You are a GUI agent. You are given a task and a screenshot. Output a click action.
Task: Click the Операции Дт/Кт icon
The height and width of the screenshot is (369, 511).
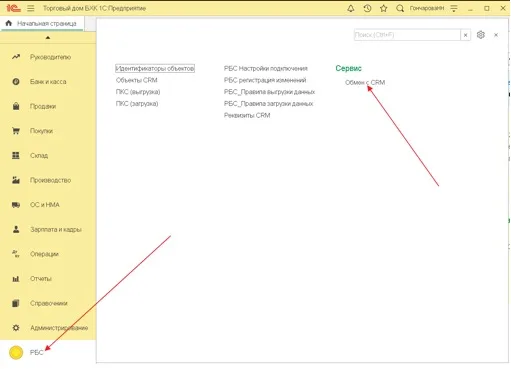[16, 254]
